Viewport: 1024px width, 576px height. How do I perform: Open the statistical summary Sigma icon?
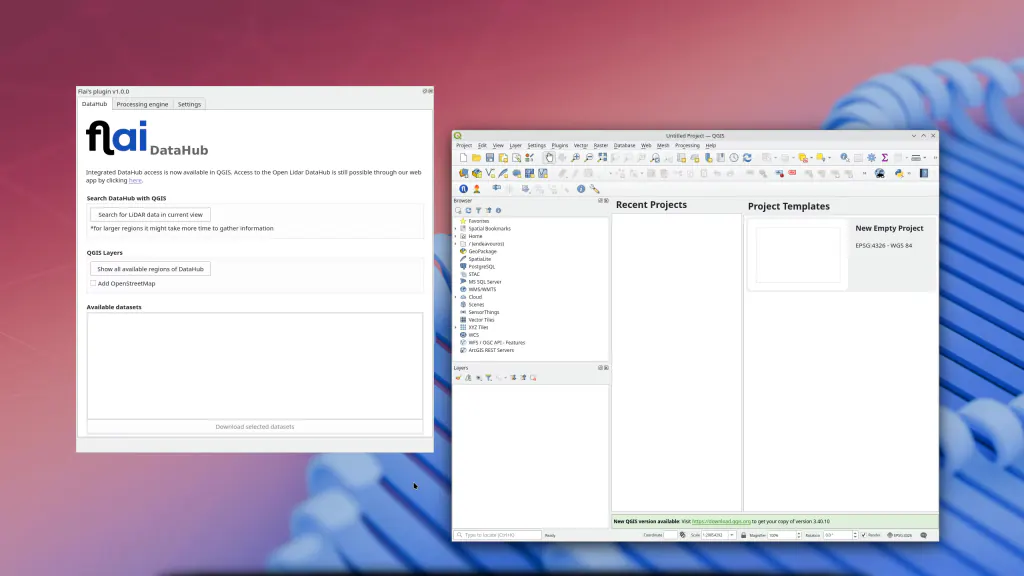[885, 158]
